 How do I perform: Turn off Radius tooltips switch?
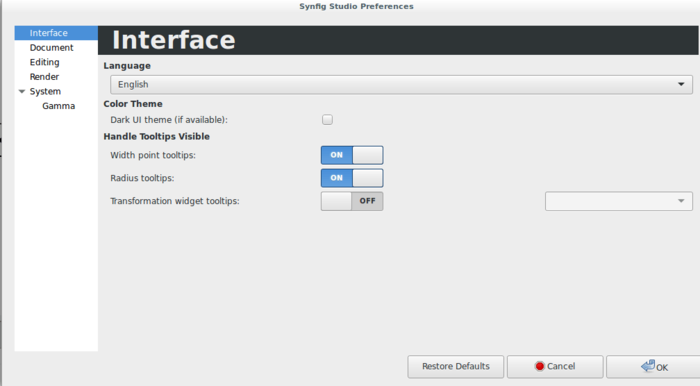(352, 178)
